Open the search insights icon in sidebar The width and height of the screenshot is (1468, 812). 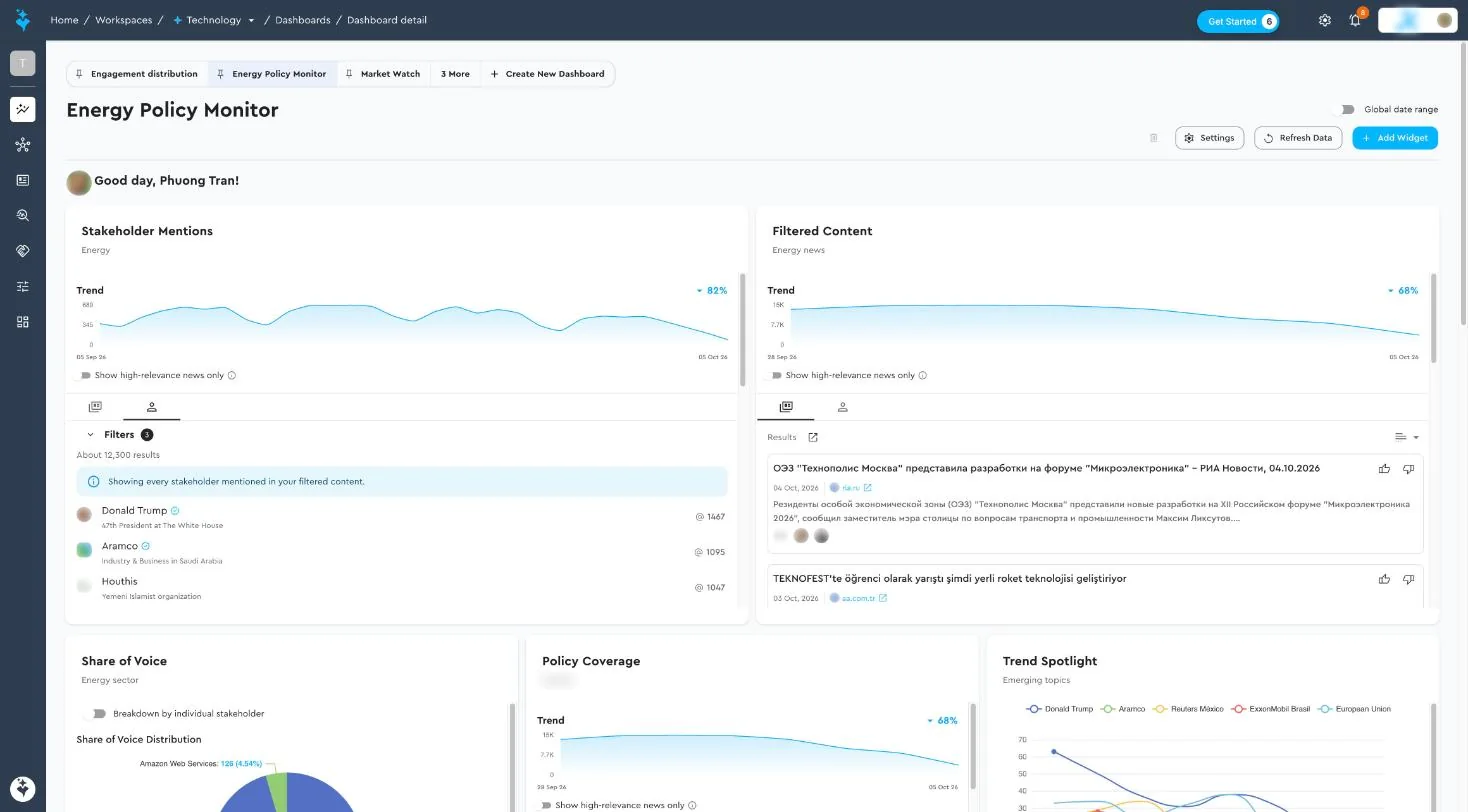23,215
